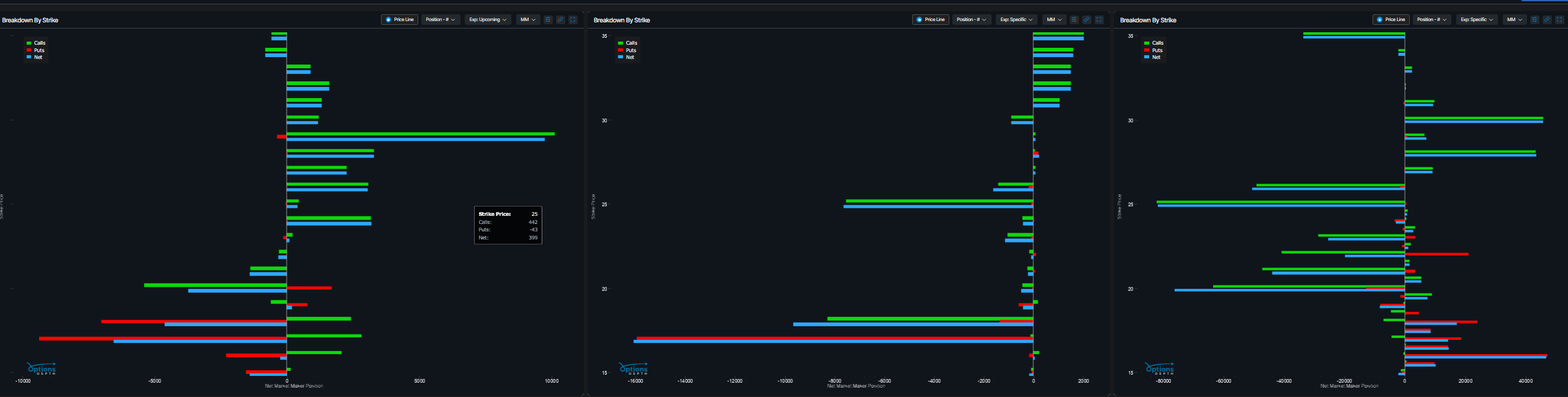Click Breakdown By Strike title of middle chart

[x=622, y=20]
